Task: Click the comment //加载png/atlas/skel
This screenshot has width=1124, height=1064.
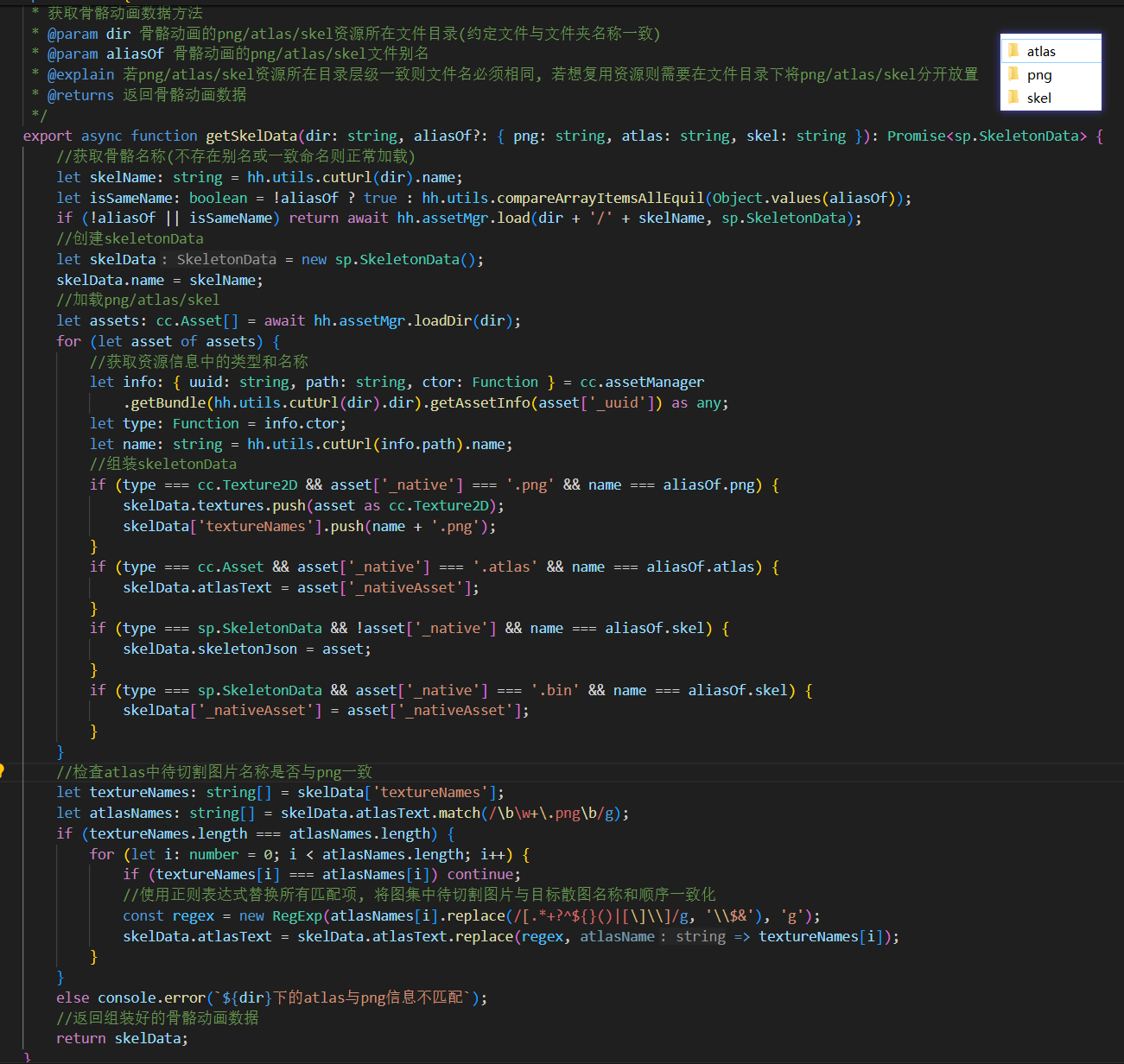Action: tap(138, 300)
